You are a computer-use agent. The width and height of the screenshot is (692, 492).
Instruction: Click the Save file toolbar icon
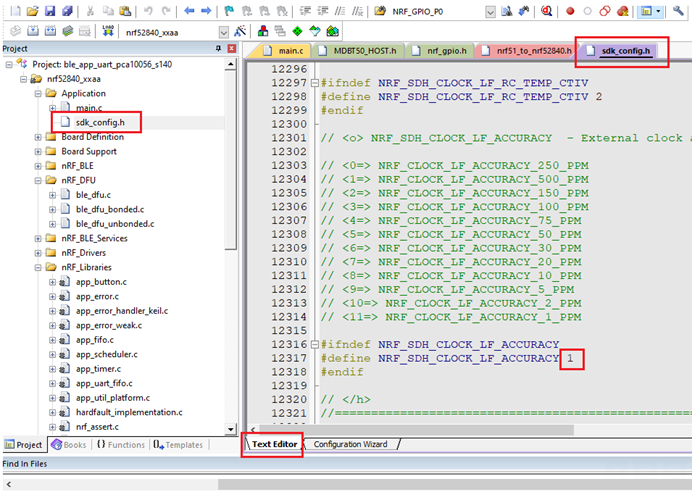49,11
